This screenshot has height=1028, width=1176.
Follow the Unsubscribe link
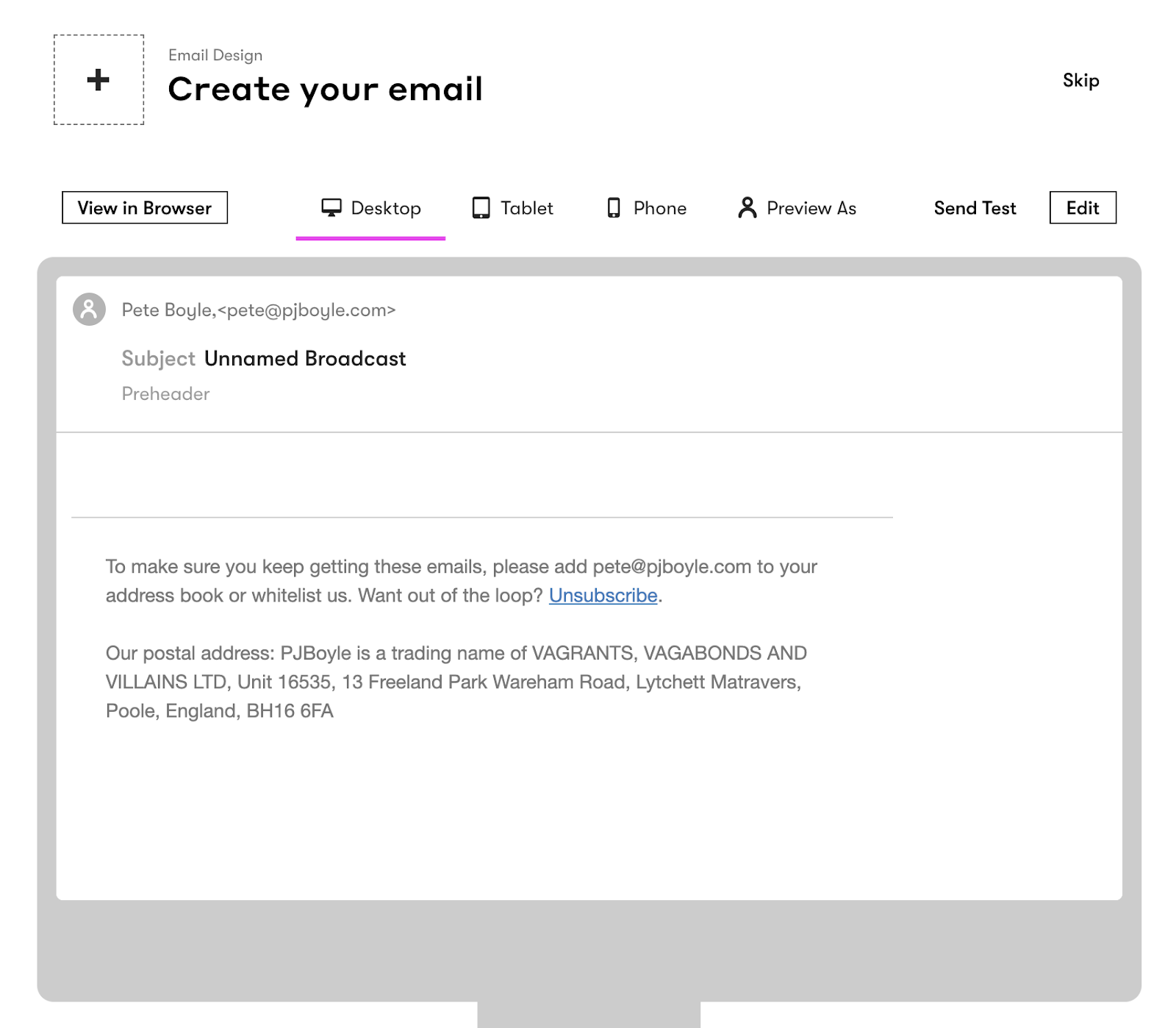click(x=603, y=596)
